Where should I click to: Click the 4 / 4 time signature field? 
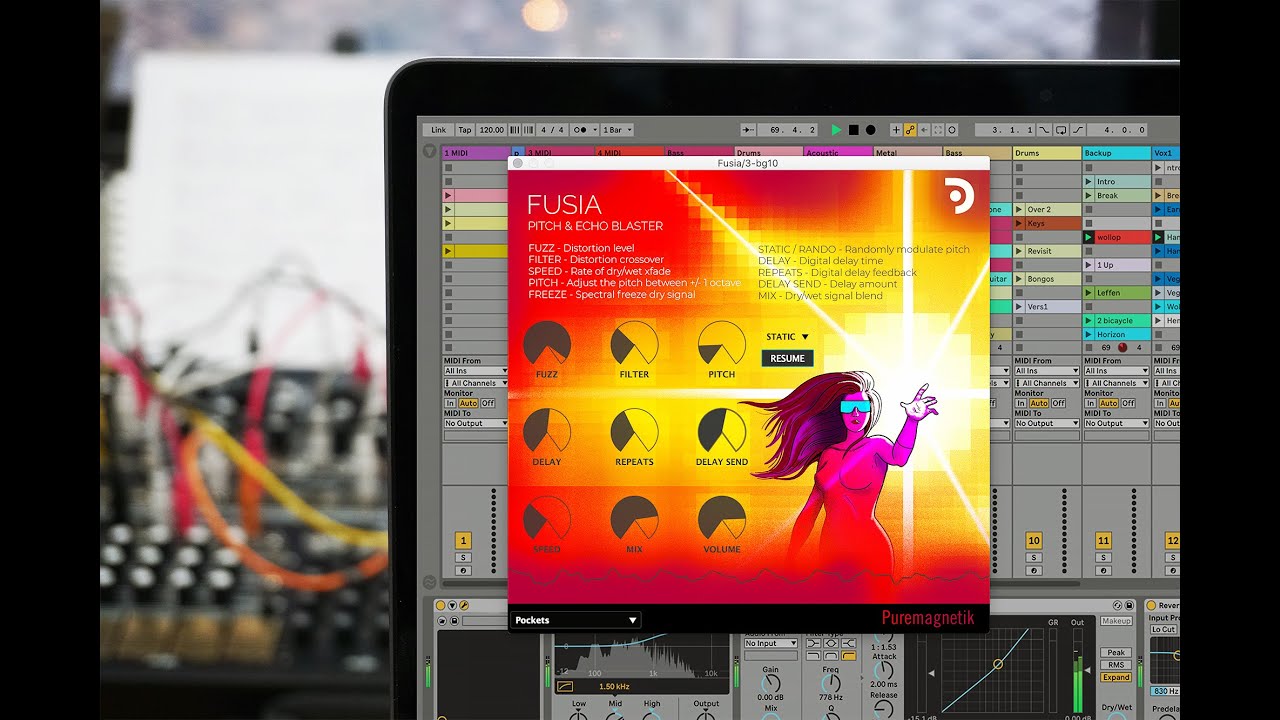click(x=553, y=130)
